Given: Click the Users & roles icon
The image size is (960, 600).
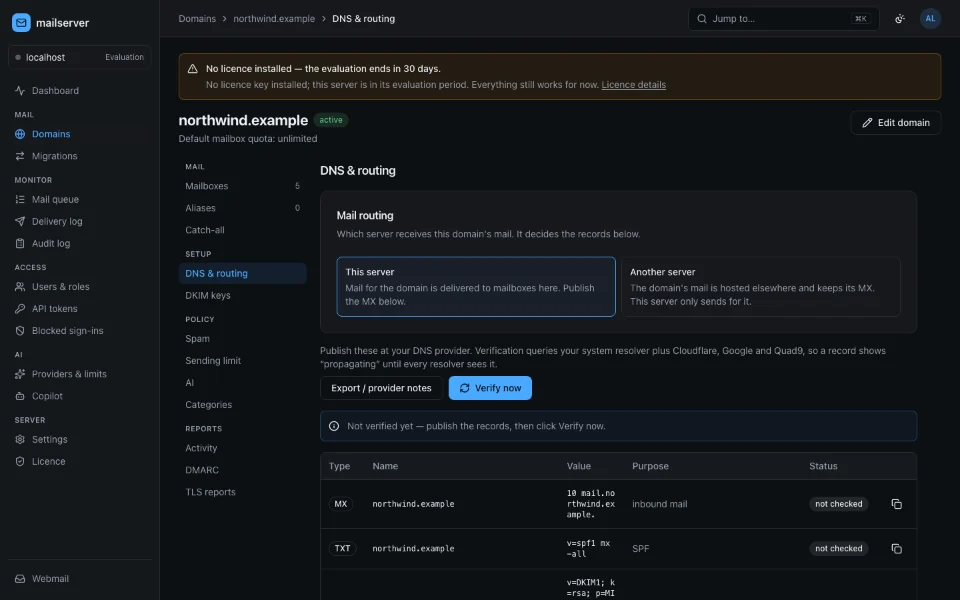Looking at the screenshot, I should (x=20, y=287).
